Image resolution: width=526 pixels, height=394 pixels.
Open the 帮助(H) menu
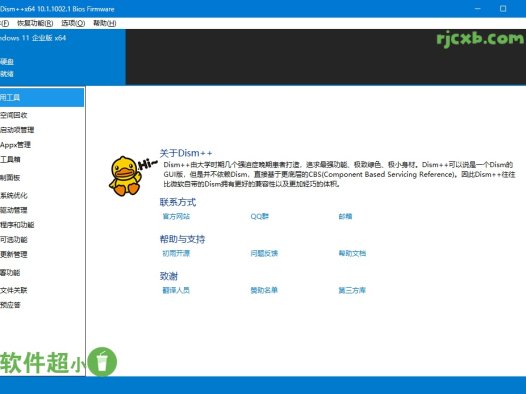coord(105,23)
